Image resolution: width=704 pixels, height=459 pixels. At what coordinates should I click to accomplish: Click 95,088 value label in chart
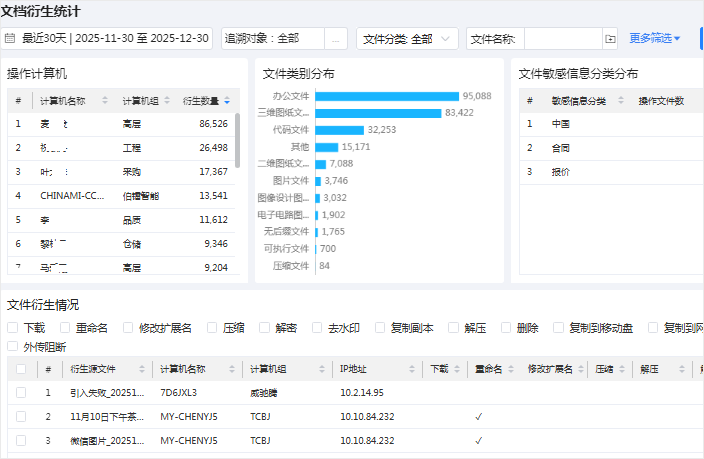click(x=477, y=96)
